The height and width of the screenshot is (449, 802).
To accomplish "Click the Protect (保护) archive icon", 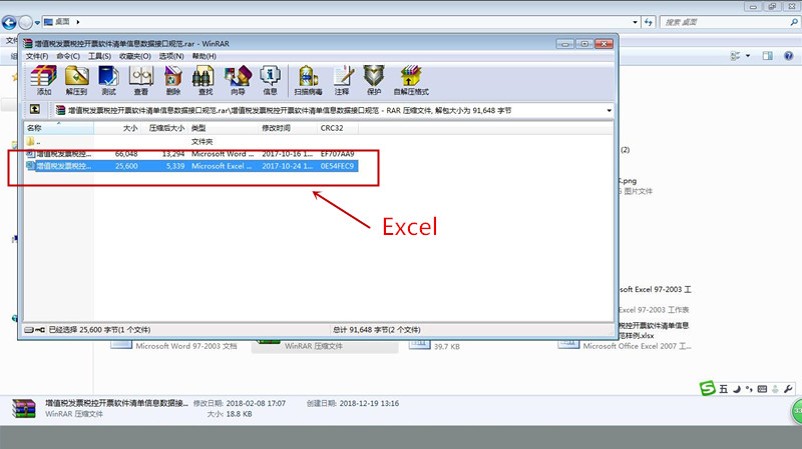I will coord(374,80).
